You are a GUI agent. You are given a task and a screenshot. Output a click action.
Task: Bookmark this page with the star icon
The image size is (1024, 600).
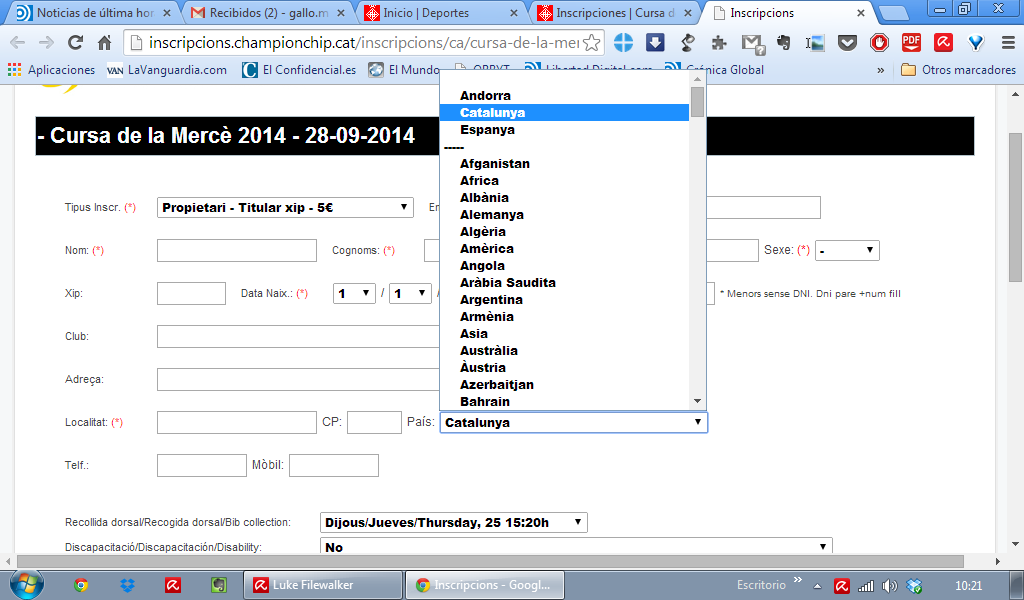coord(591,43)
